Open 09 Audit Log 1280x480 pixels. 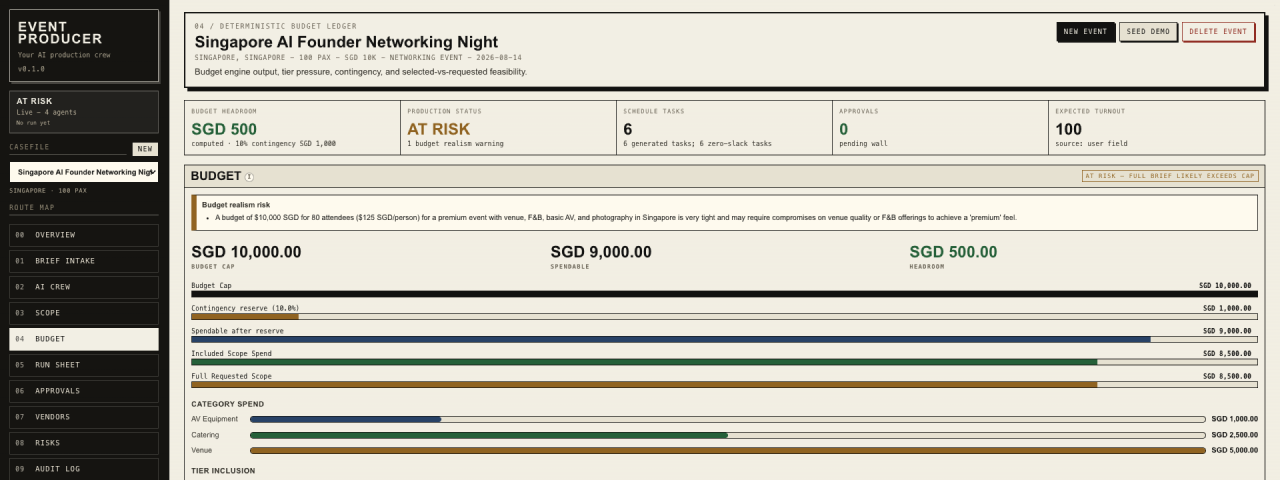[x=84, y=469]
